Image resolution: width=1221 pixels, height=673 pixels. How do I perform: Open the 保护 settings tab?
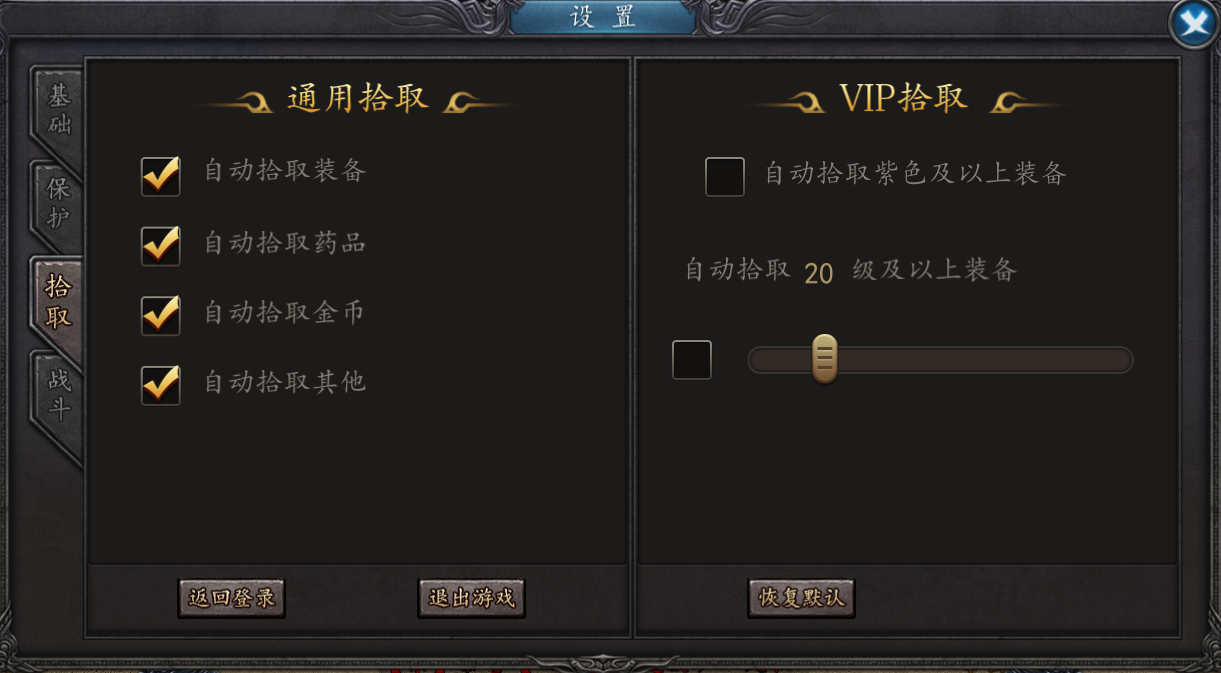click(x=59, y=203)
